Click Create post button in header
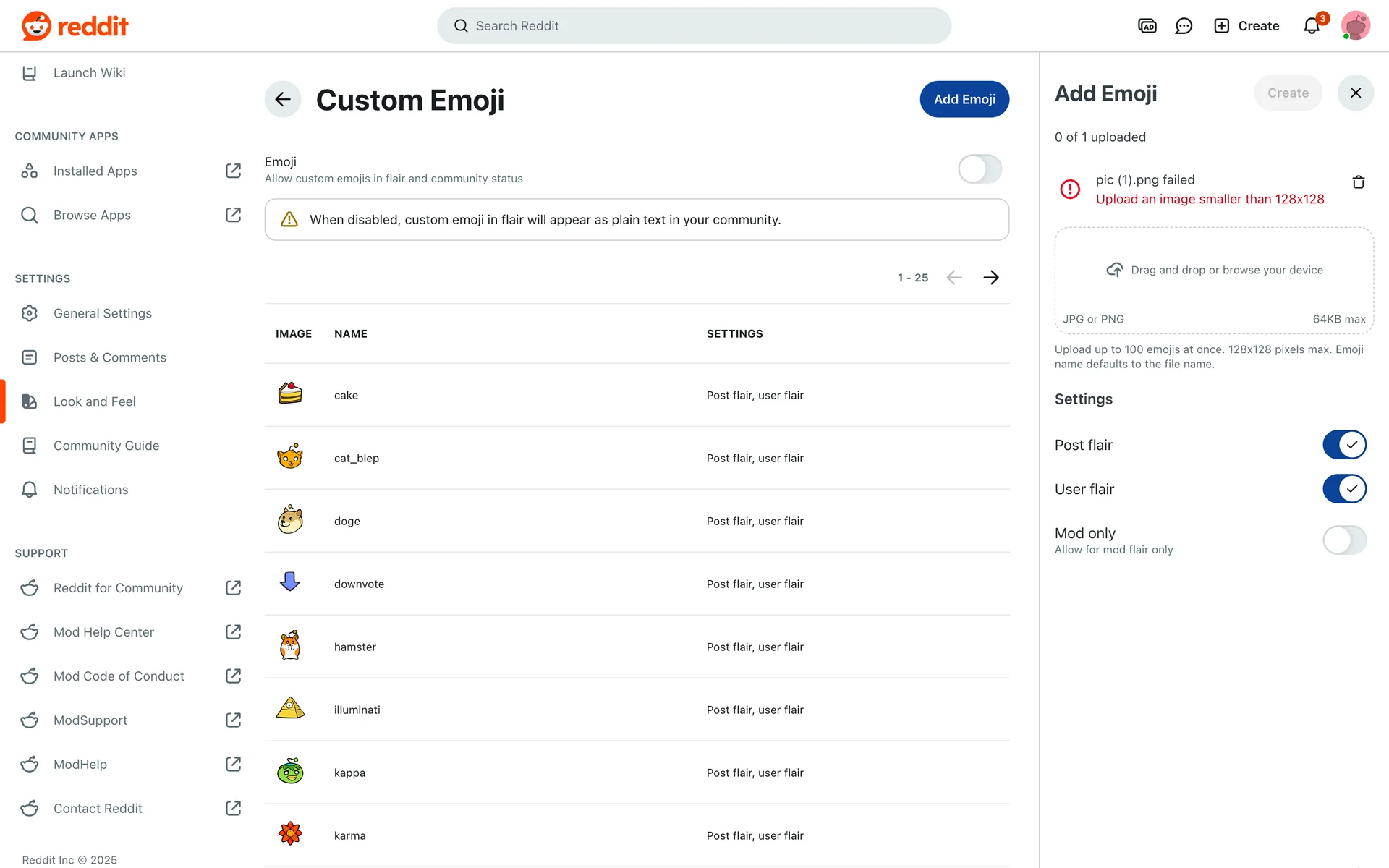 1246,26
